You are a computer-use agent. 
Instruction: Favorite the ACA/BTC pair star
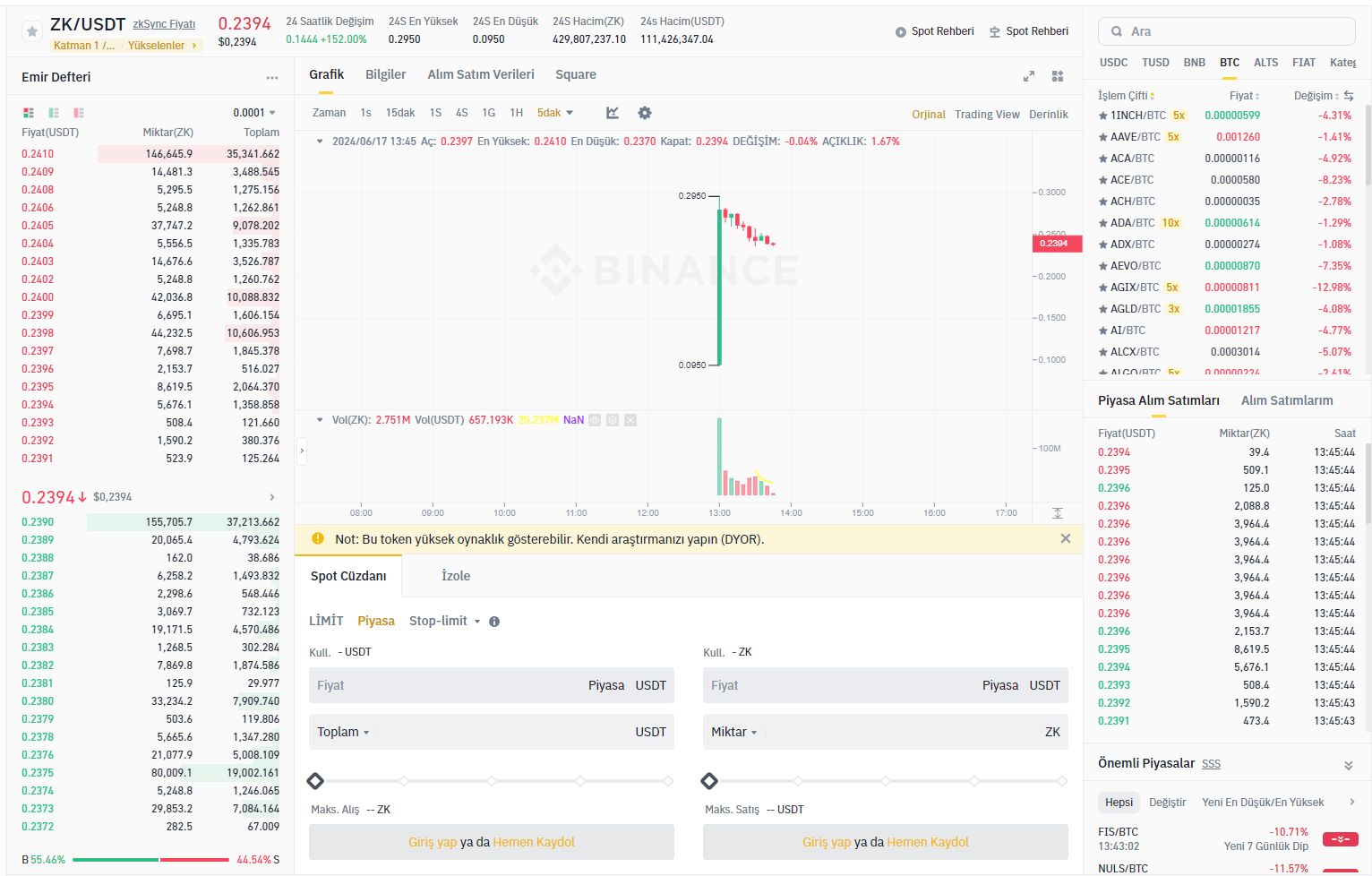[x=1103, y=159]
